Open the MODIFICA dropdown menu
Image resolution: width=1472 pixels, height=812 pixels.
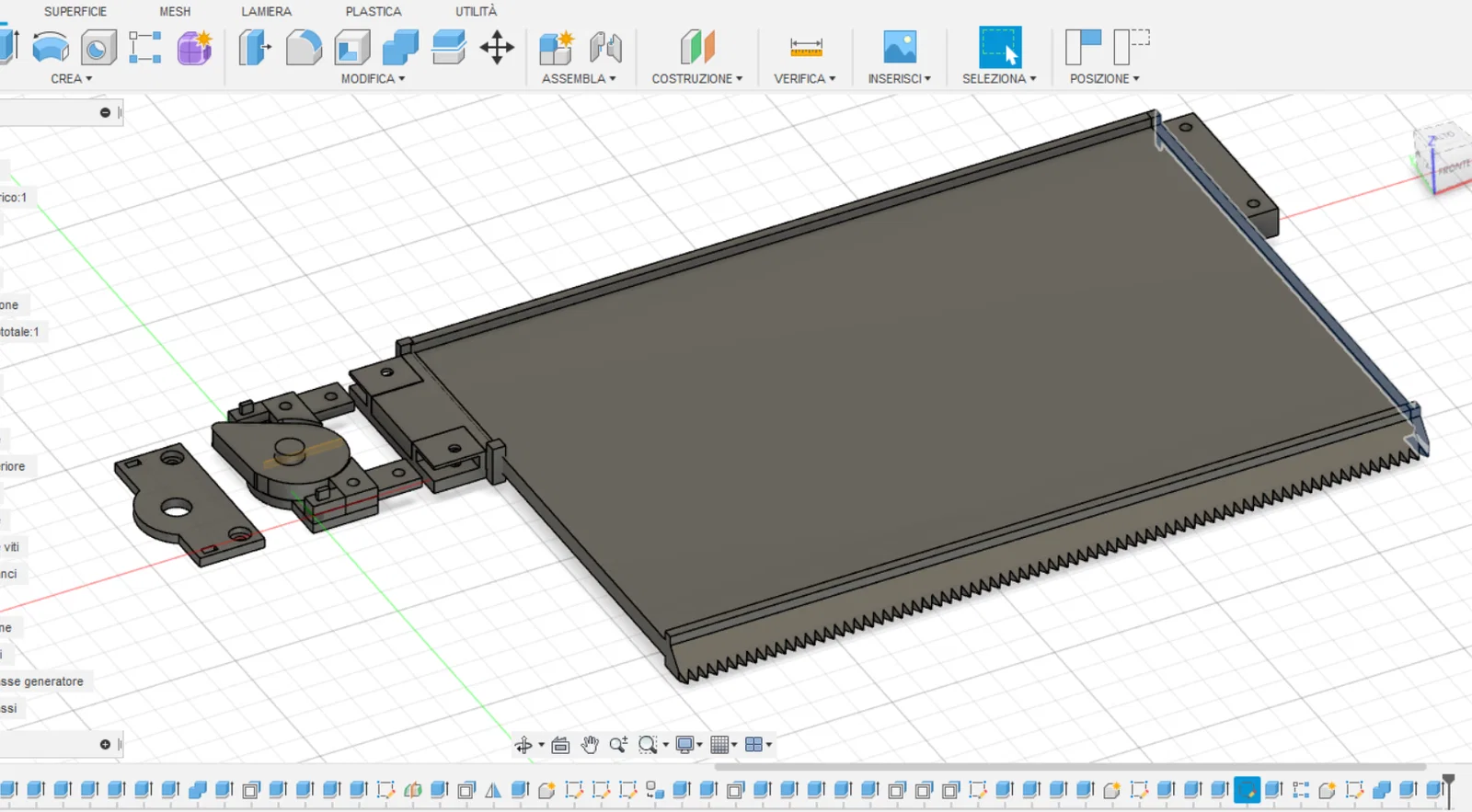click(373, 79)
